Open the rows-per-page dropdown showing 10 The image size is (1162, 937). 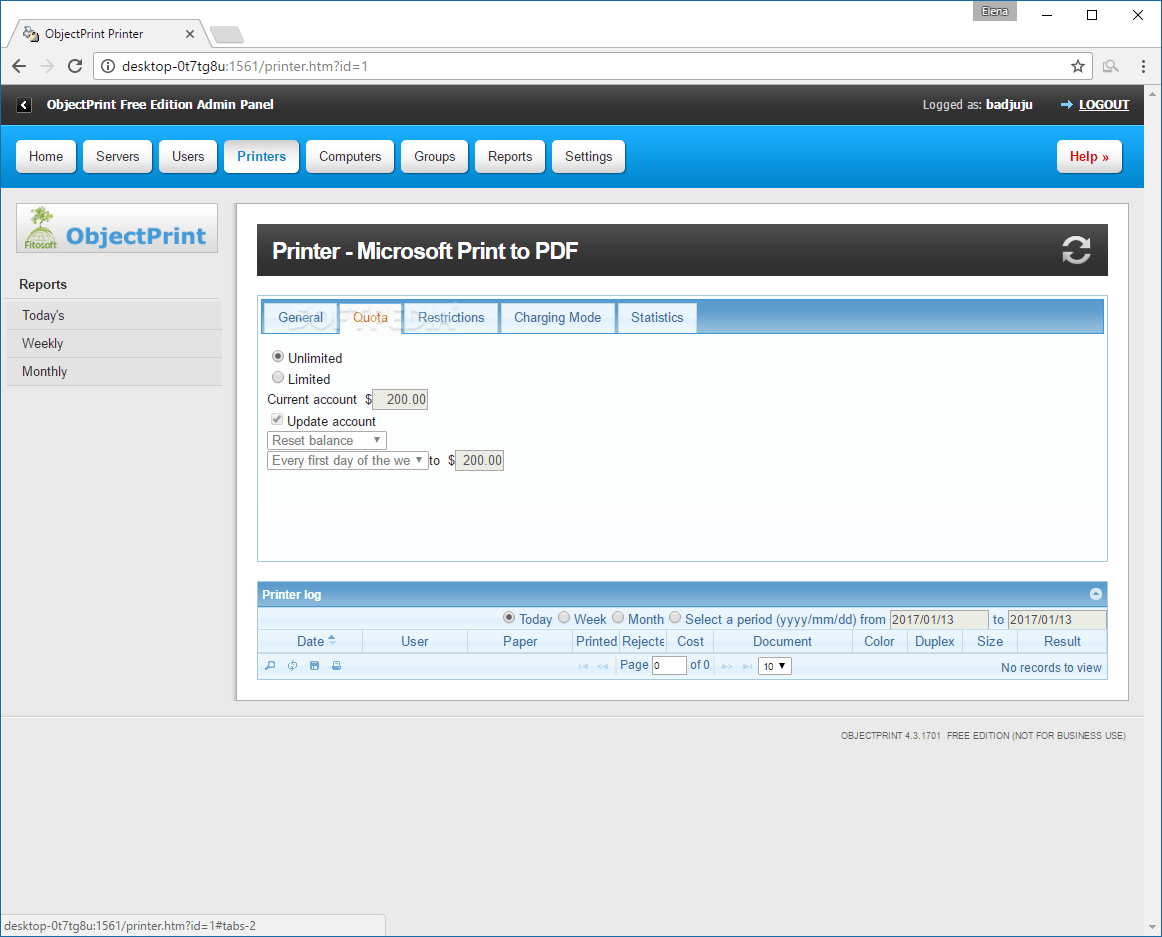coord(775,666)
